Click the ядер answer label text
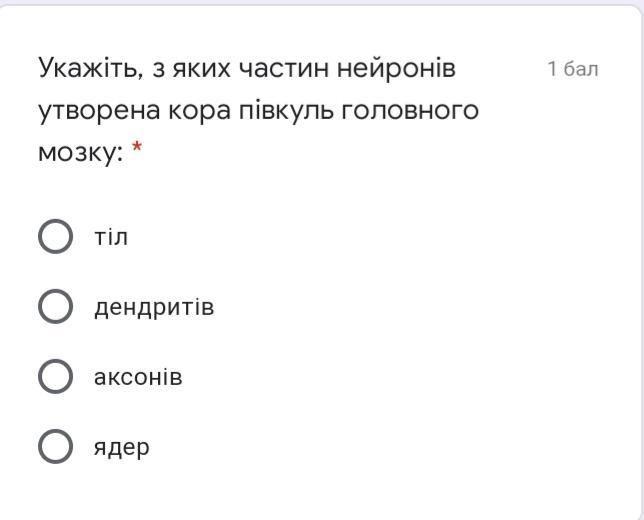This screenshot has height=520, width=644. [122, 449]
